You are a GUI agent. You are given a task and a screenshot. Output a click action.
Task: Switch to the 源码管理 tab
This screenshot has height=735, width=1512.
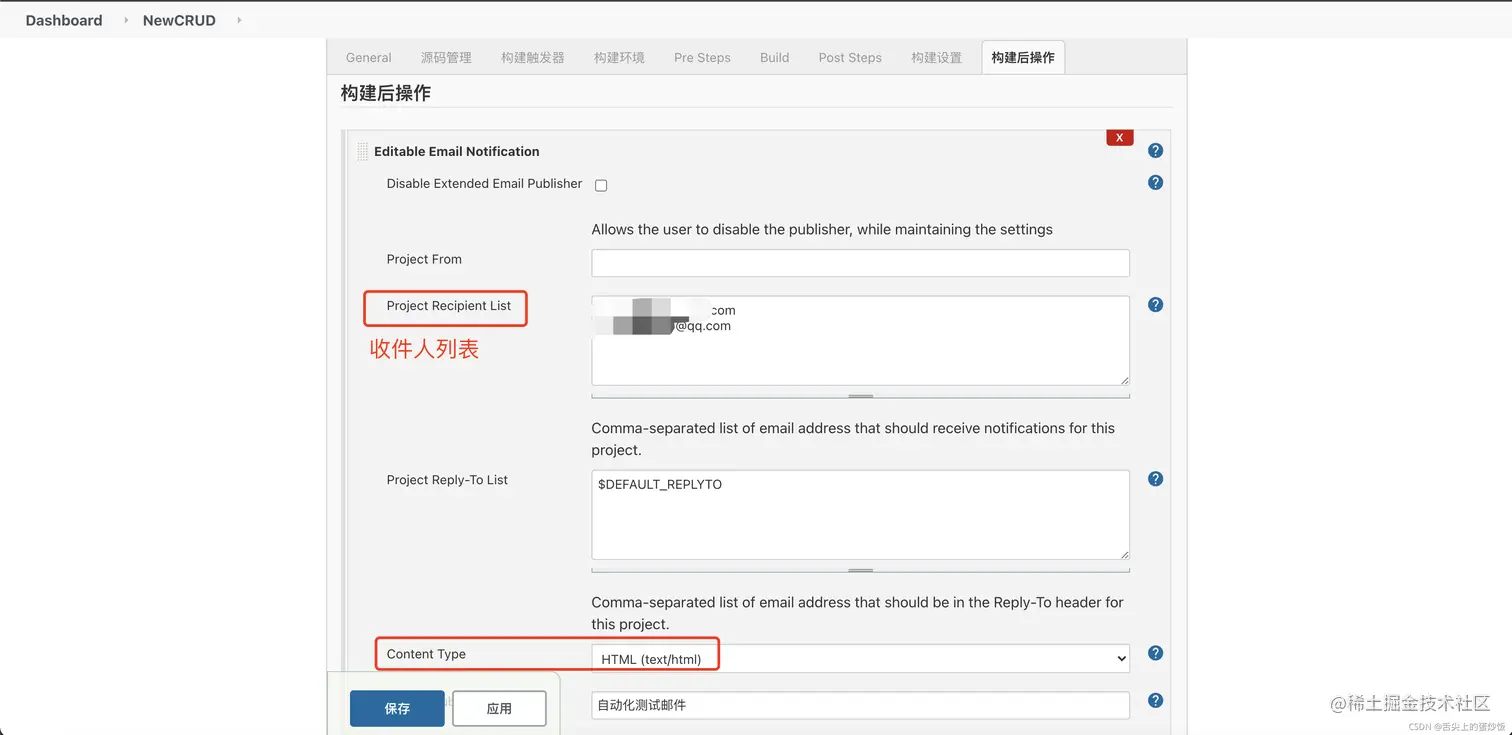(446, 58)
